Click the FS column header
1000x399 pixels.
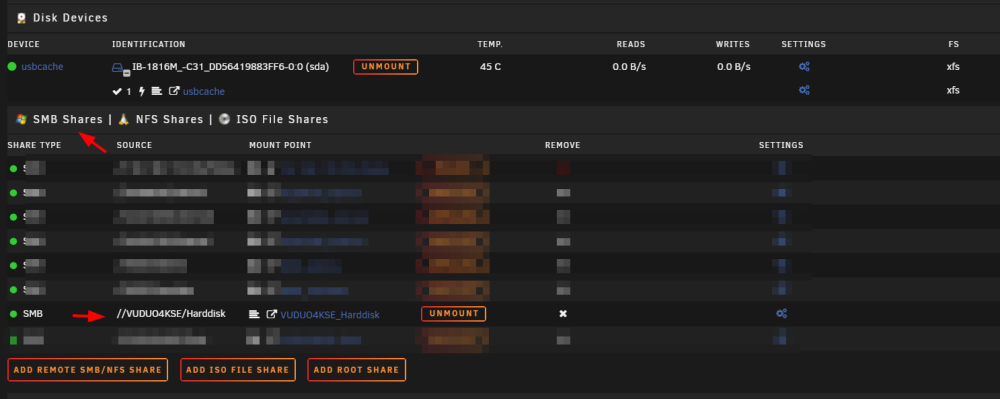click(x=953, y=44)
